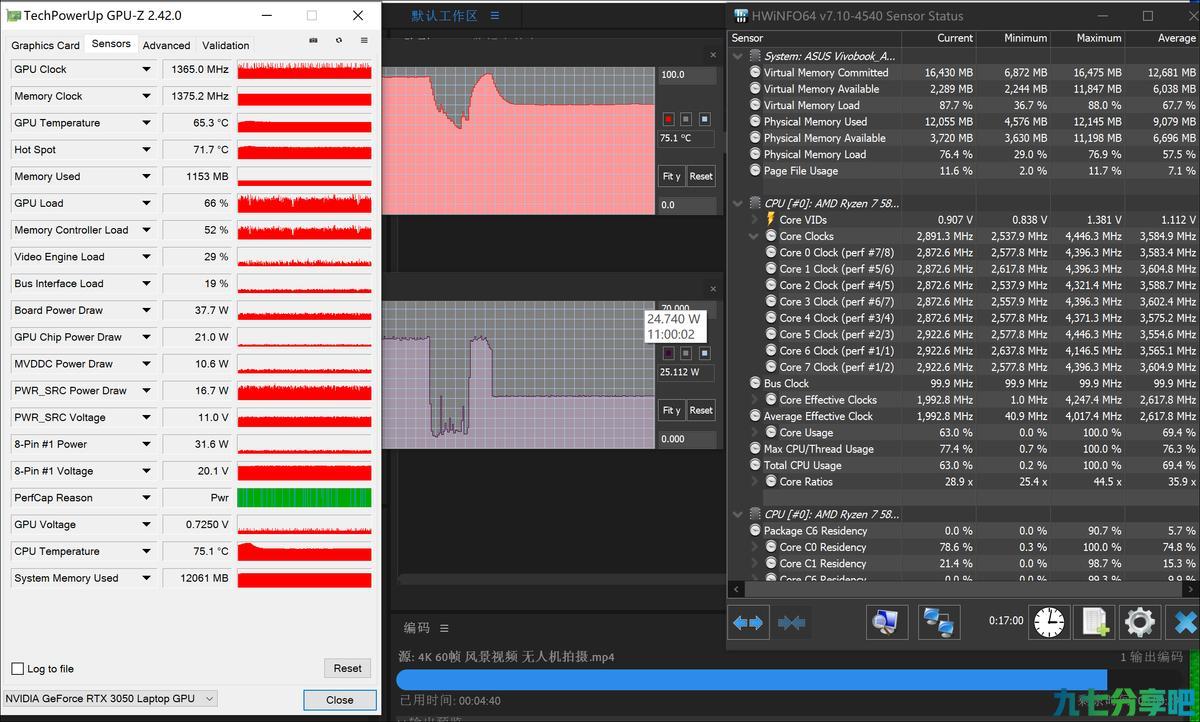The image size is (1200, 722).
Task: Click Reset on the temperature graph
Action: pyautogui.click(x=701, y=176)
